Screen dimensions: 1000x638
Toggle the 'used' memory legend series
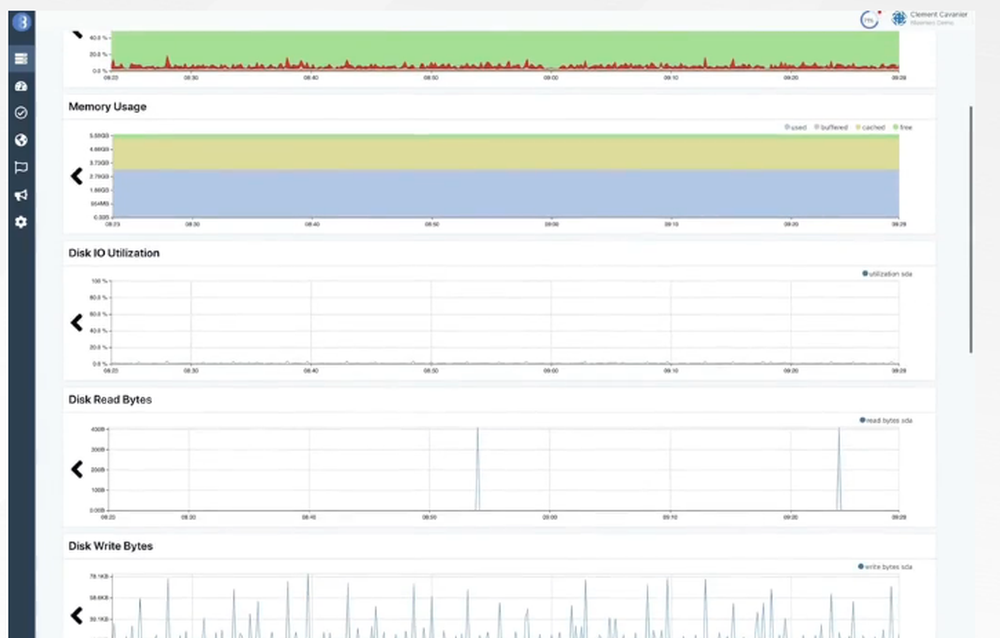[795, 128]
